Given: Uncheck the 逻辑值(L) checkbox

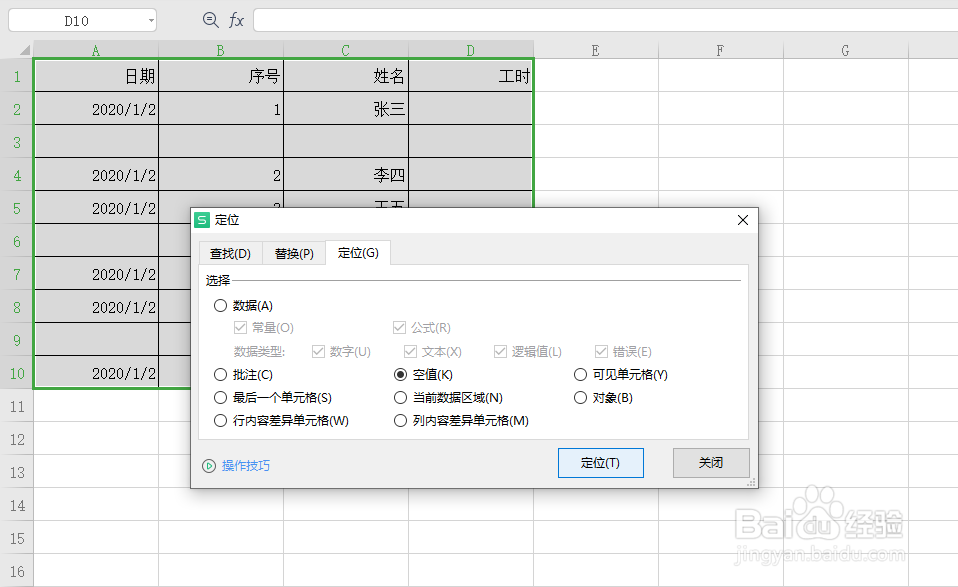Looking at the screenshot, I should pyautogui.click(x=499, y=350).
